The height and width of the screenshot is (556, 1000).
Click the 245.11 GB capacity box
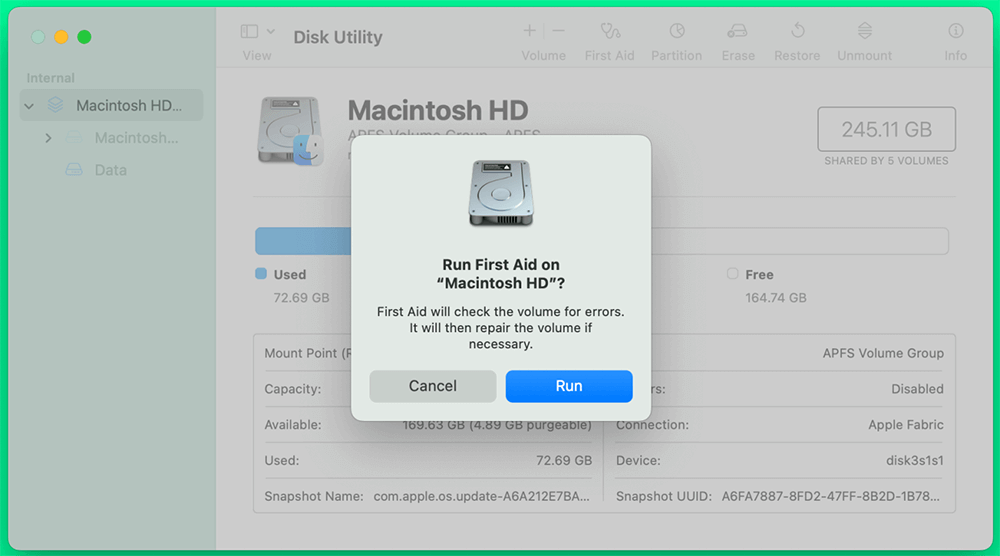[x=886, y=129]
